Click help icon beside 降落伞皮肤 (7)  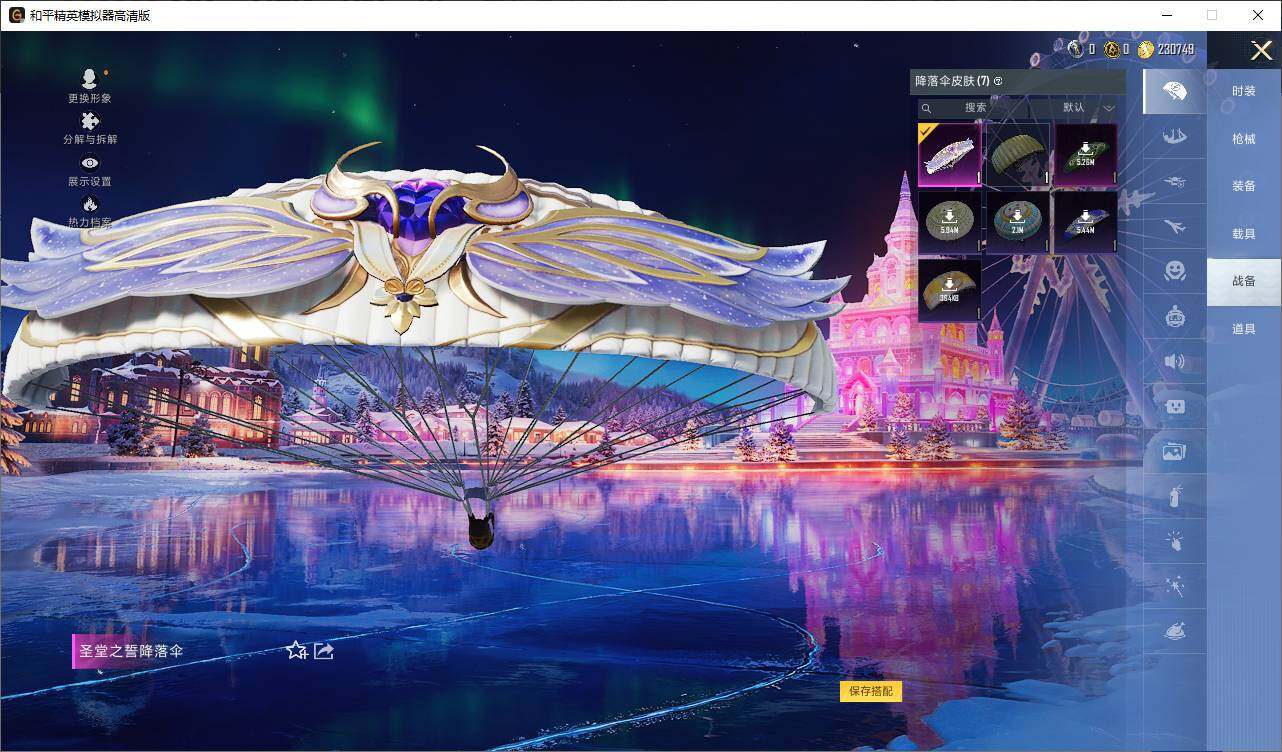998,81
